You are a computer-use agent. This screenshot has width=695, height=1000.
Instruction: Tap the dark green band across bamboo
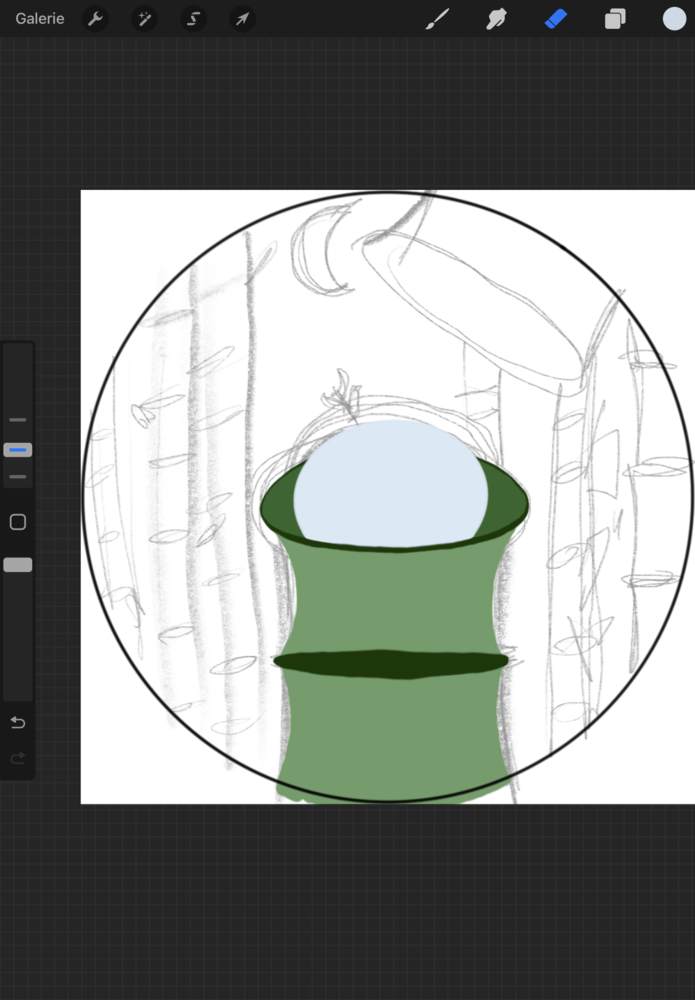coord(390,663)
